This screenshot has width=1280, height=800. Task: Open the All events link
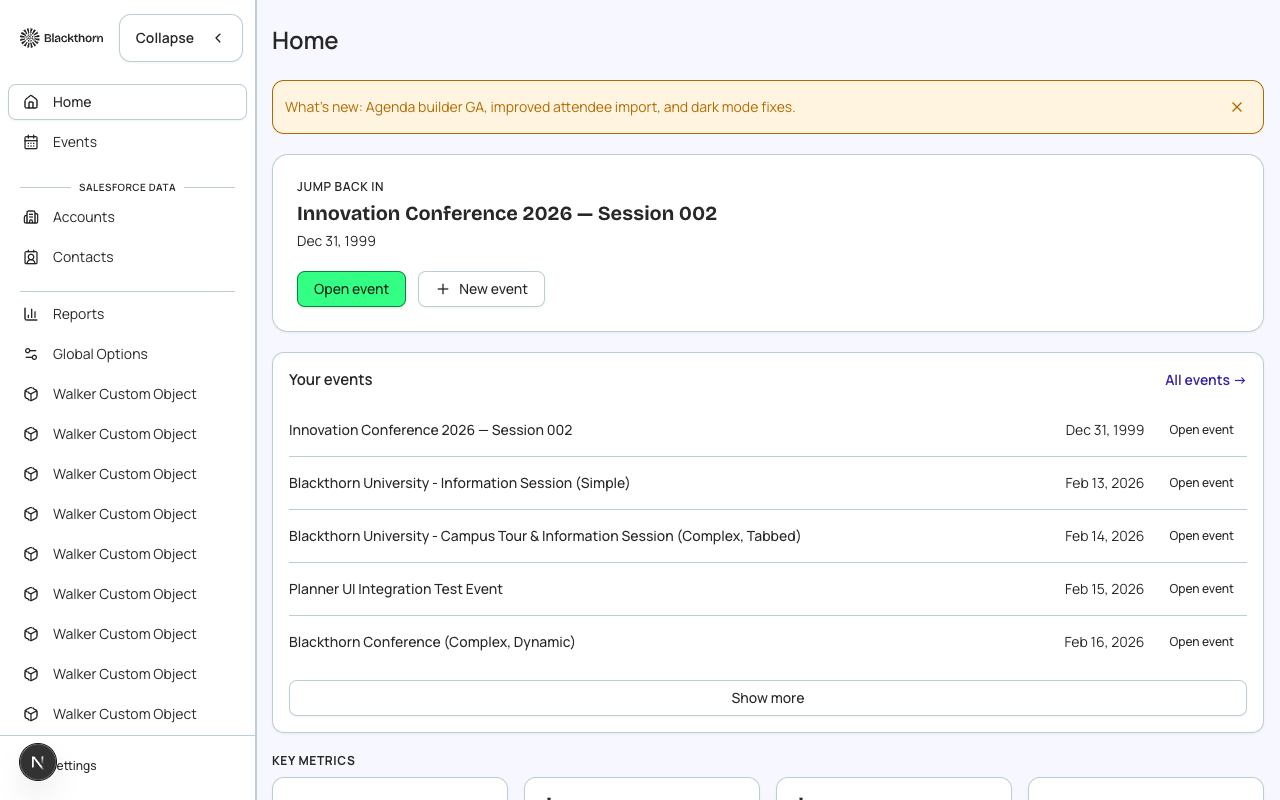[x=1205, y=380]
